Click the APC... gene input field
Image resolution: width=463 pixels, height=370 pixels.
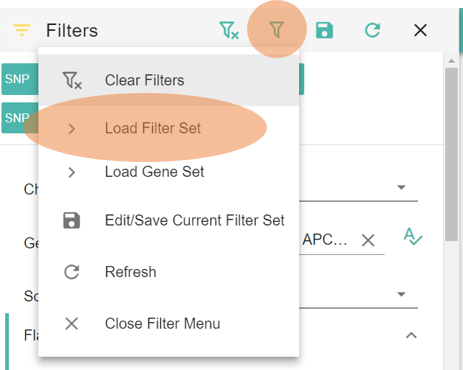[342, 240]
